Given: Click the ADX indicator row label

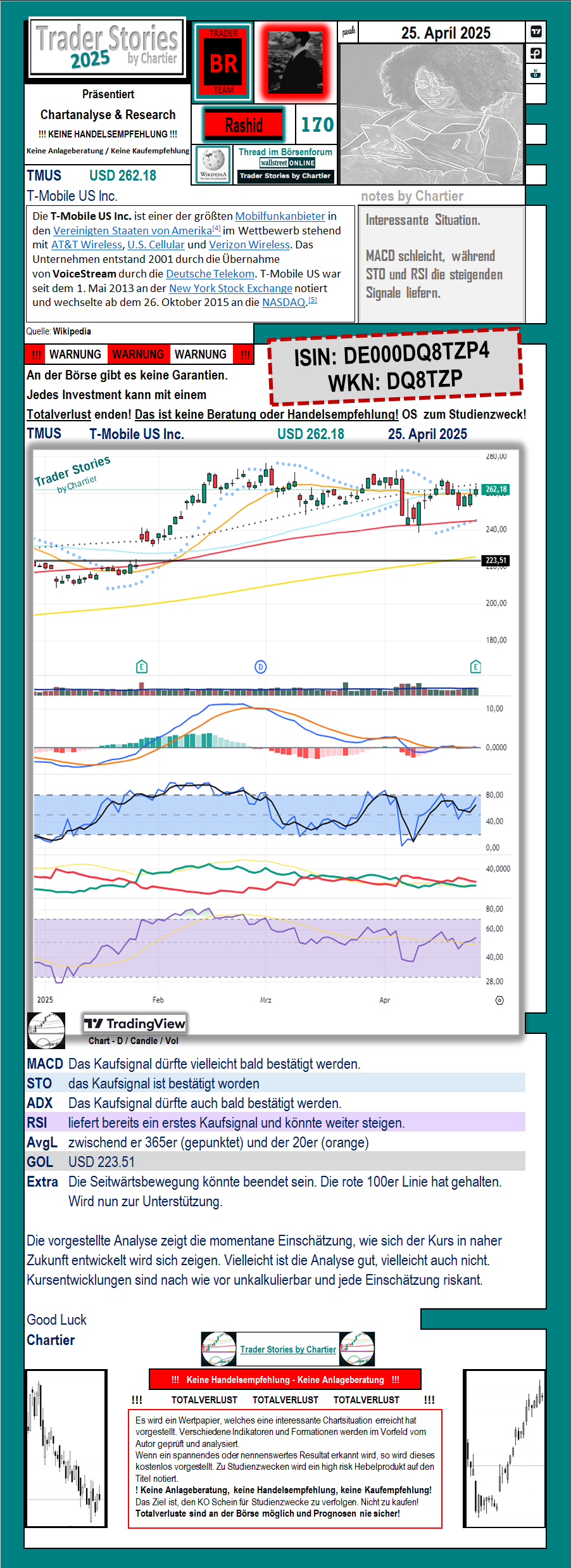Looking at the screenshot, I should (x=40, y=1103).
